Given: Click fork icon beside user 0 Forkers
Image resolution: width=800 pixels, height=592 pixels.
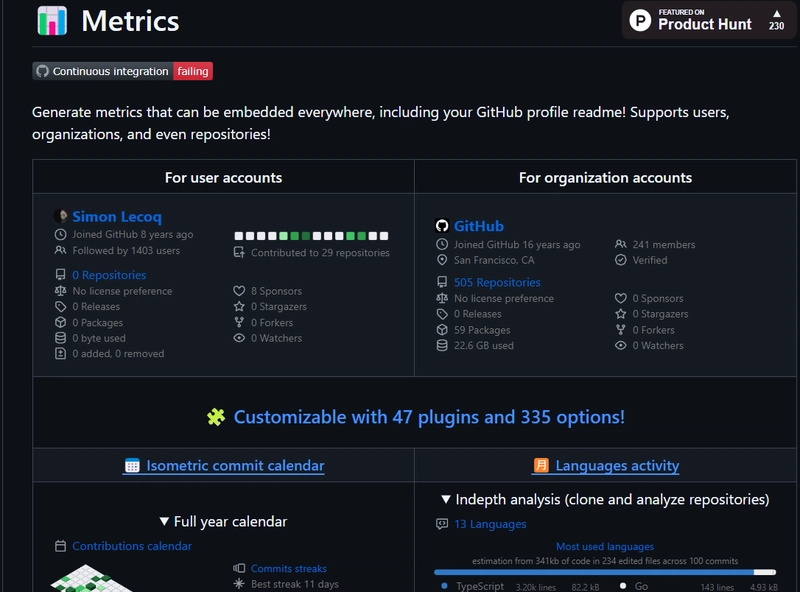Looking at the screenshot, I should 239,322.
